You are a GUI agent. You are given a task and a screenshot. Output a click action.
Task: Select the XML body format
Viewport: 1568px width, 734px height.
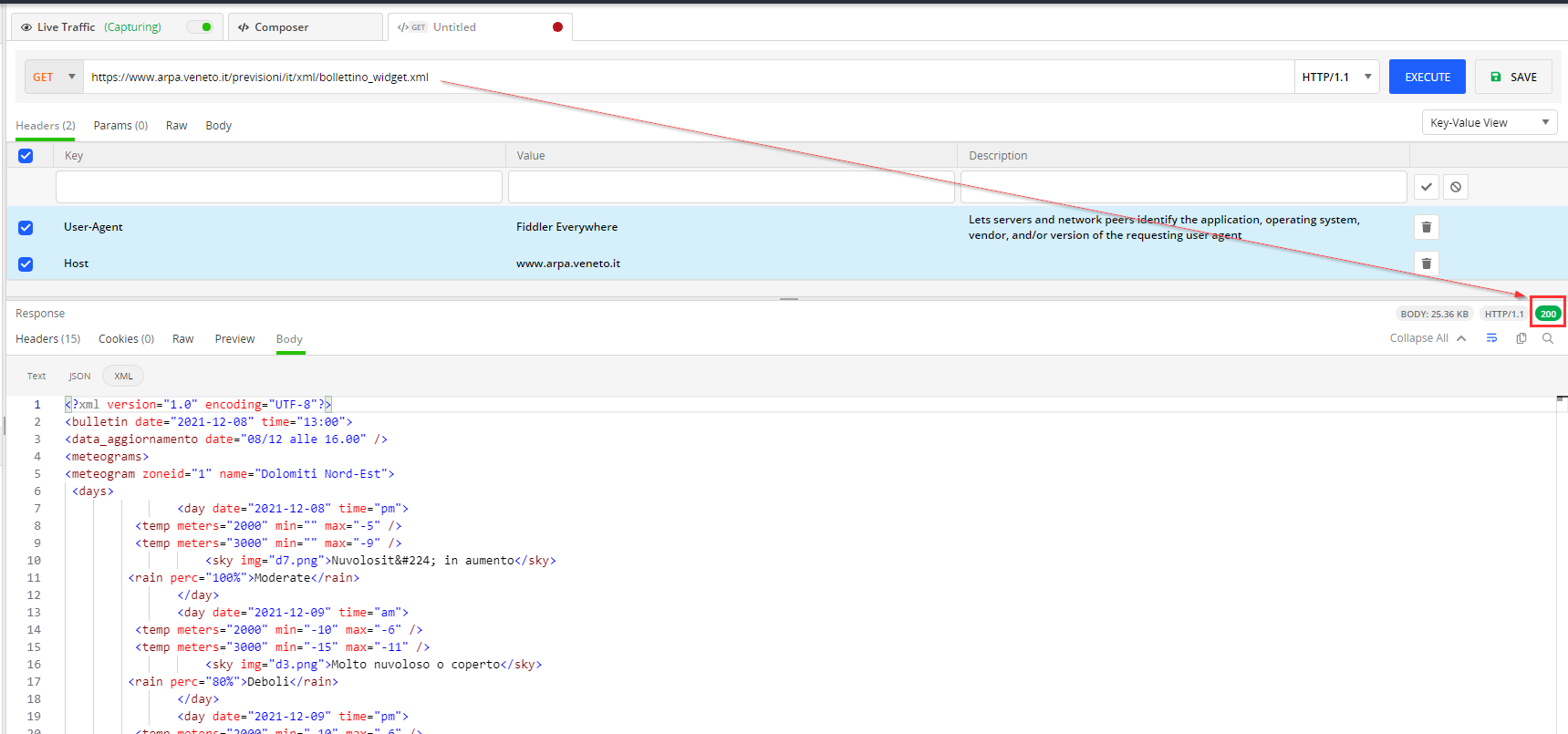123,376
